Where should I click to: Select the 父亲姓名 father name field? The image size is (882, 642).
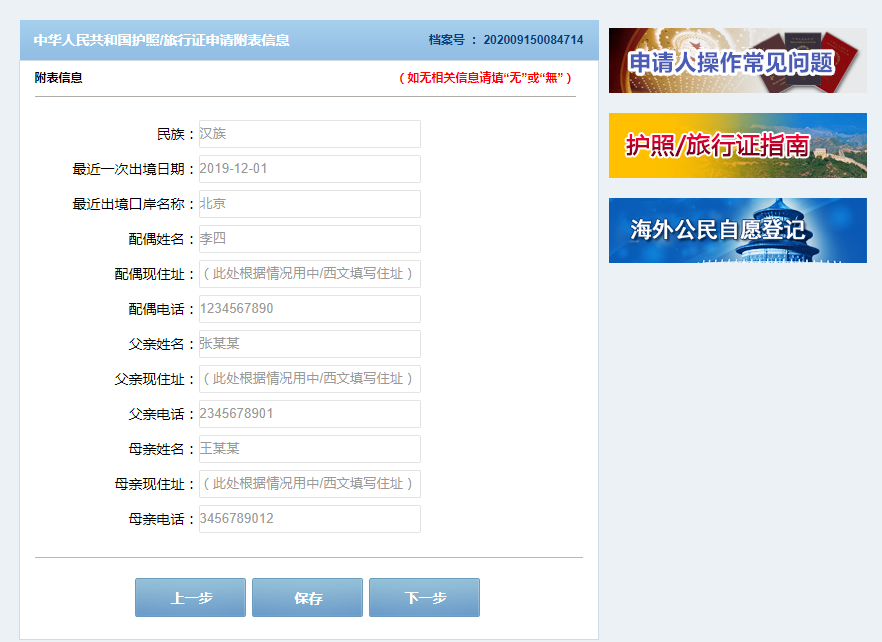[x=310, y=344]
